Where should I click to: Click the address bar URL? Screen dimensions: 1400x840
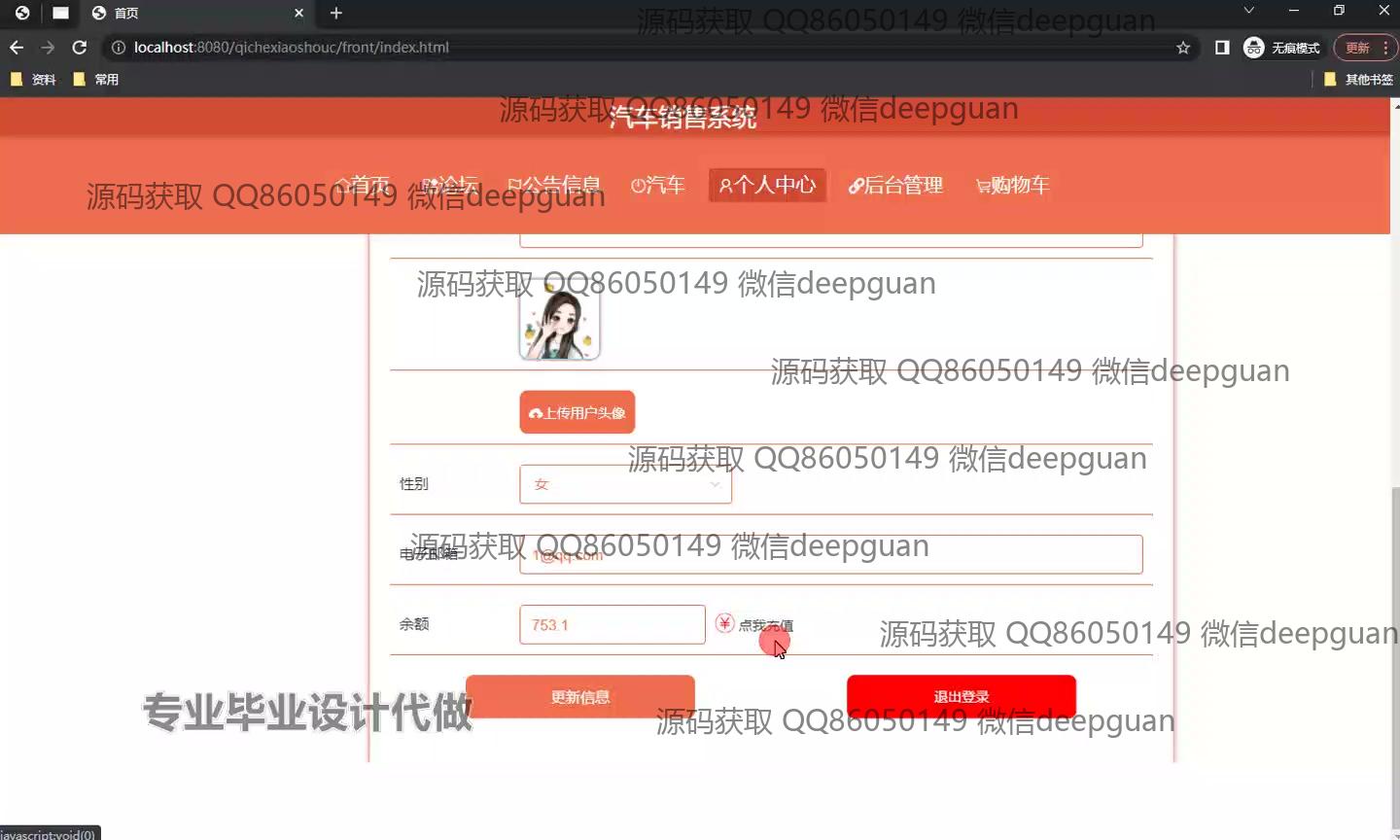point(292,47)
